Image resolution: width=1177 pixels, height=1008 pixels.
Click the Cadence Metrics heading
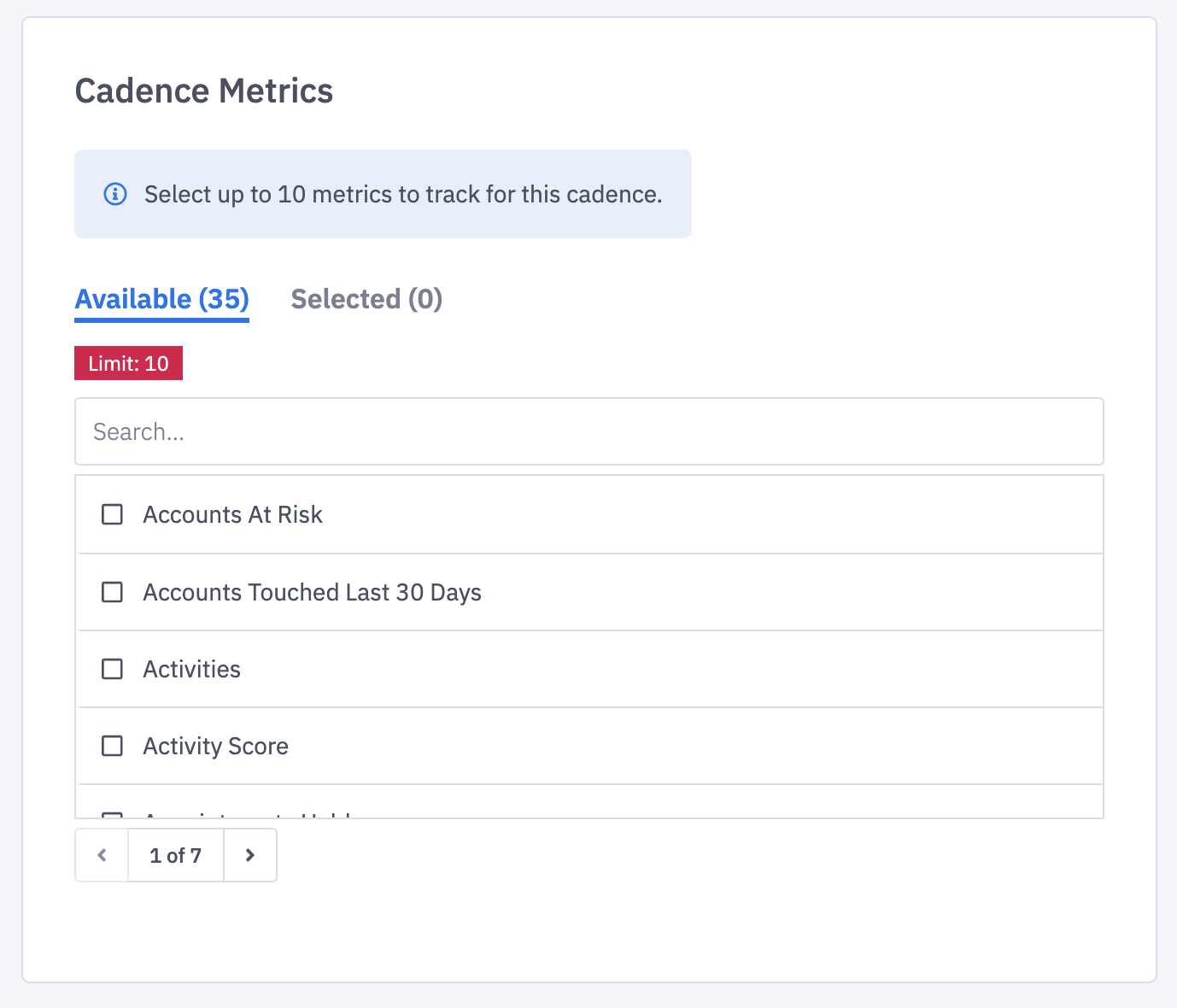point(203,91)
